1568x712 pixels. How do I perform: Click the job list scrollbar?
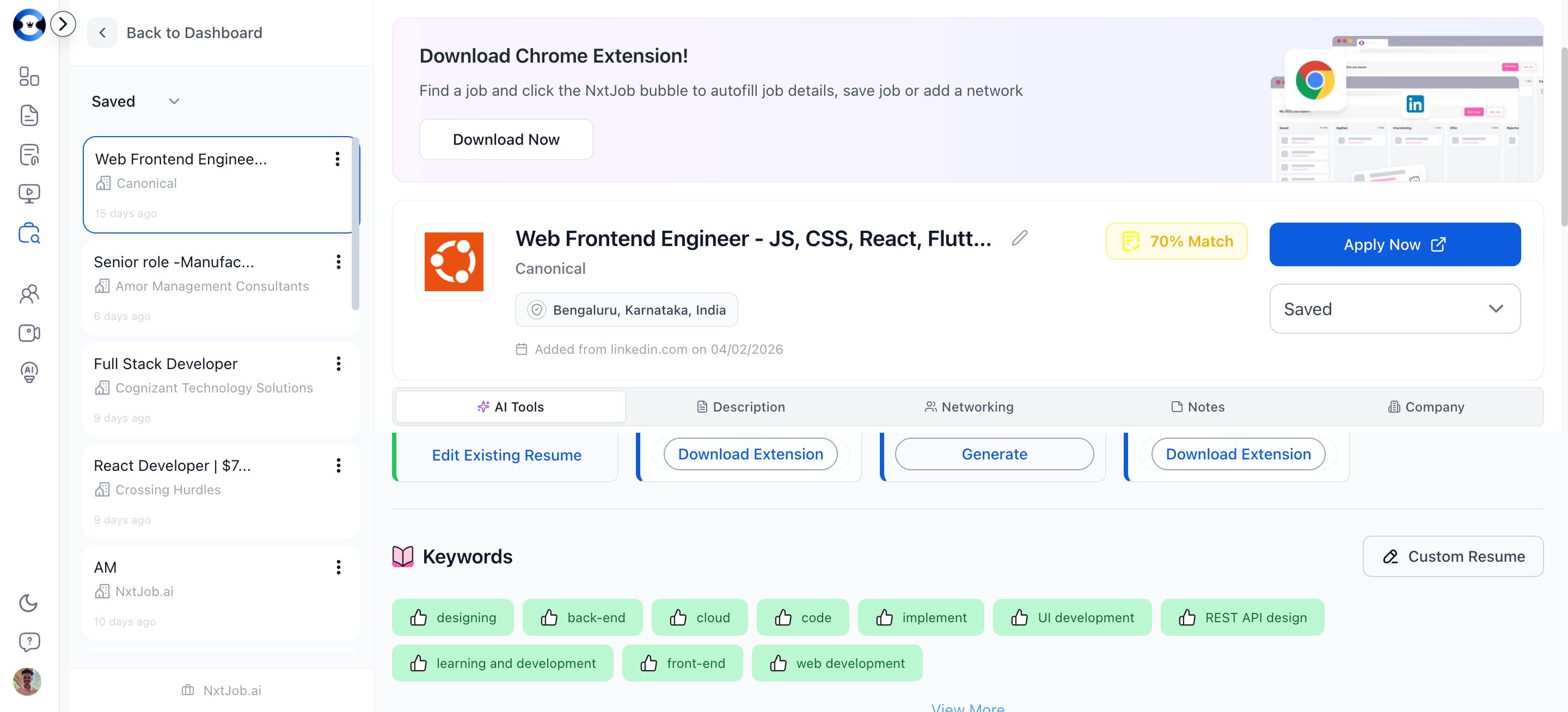(x=356, y=224)
